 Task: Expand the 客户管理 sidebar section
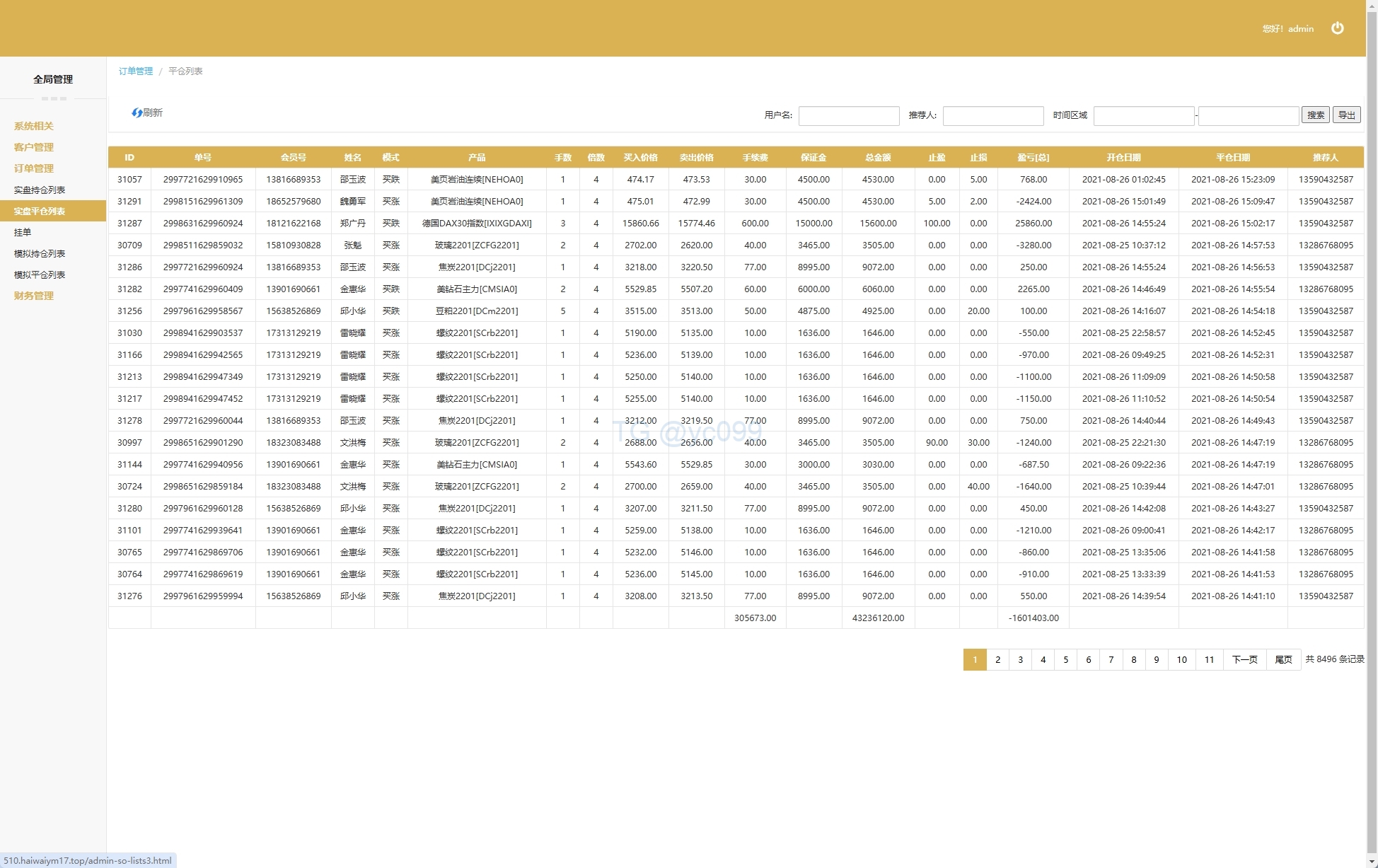[34, 147]
